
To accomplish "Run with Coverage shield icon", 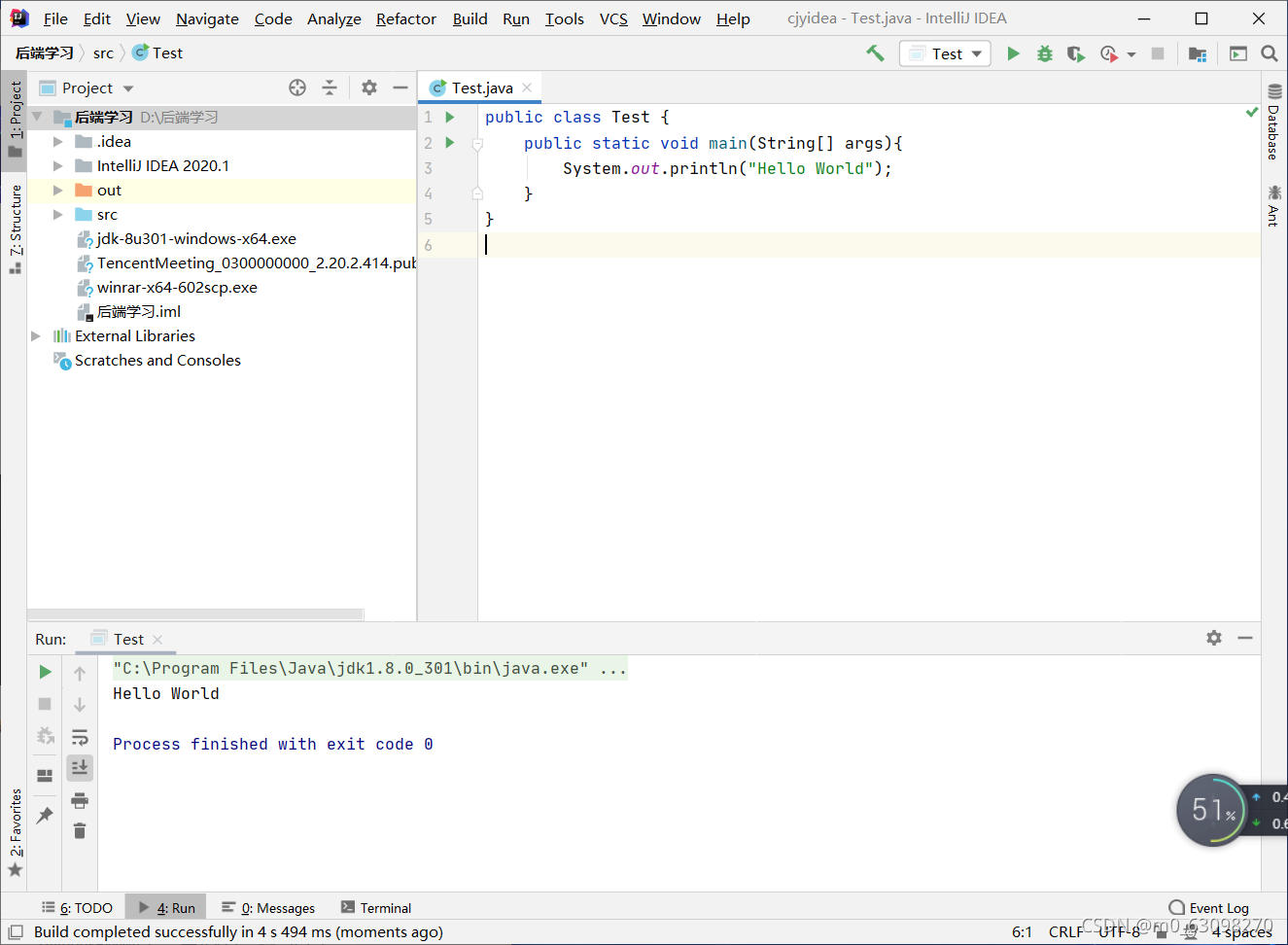I will coord(1075,53).
